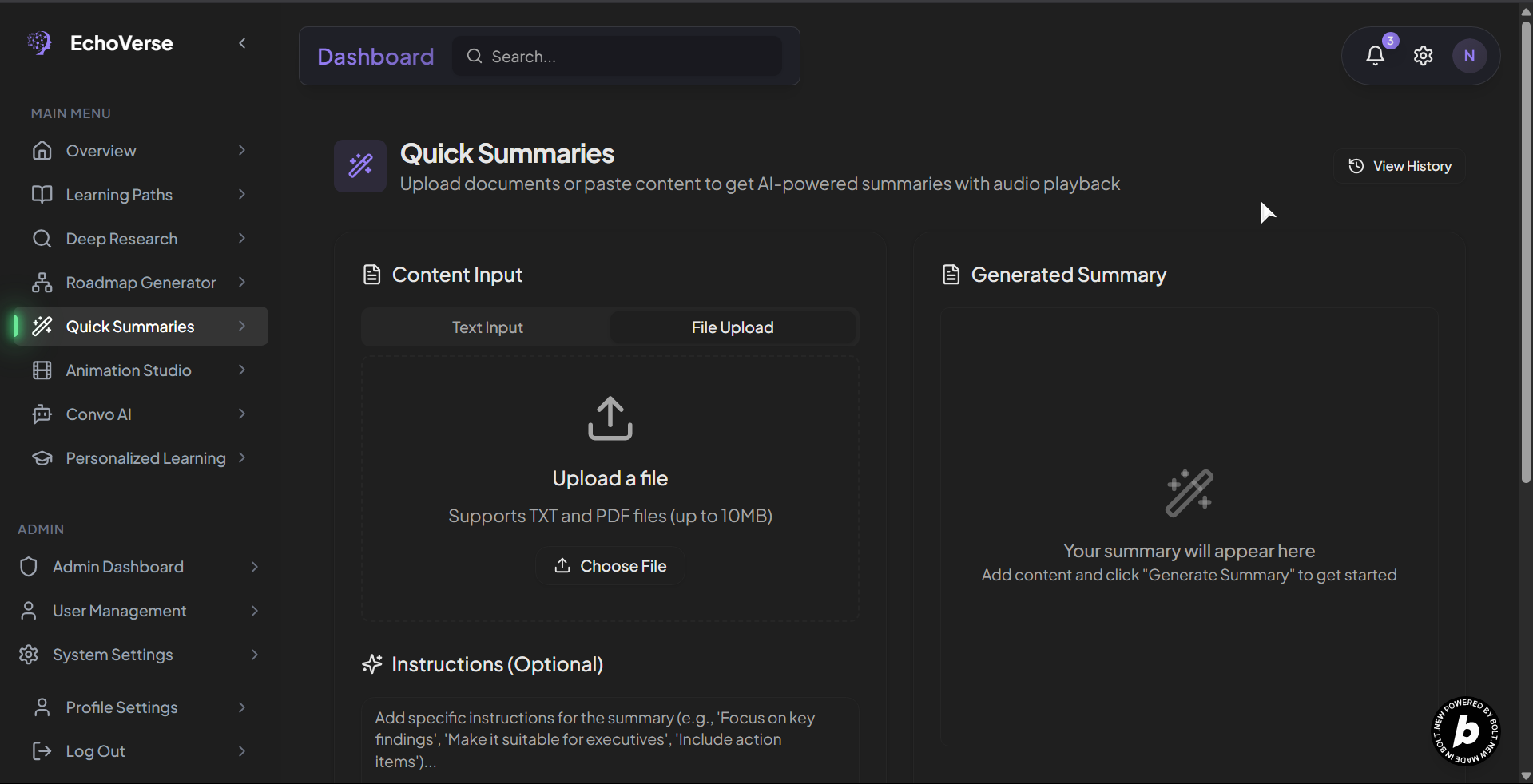This screenshot has height=784, width=1533.
Task: Click the user avatar N
Action: [1469, 56]
